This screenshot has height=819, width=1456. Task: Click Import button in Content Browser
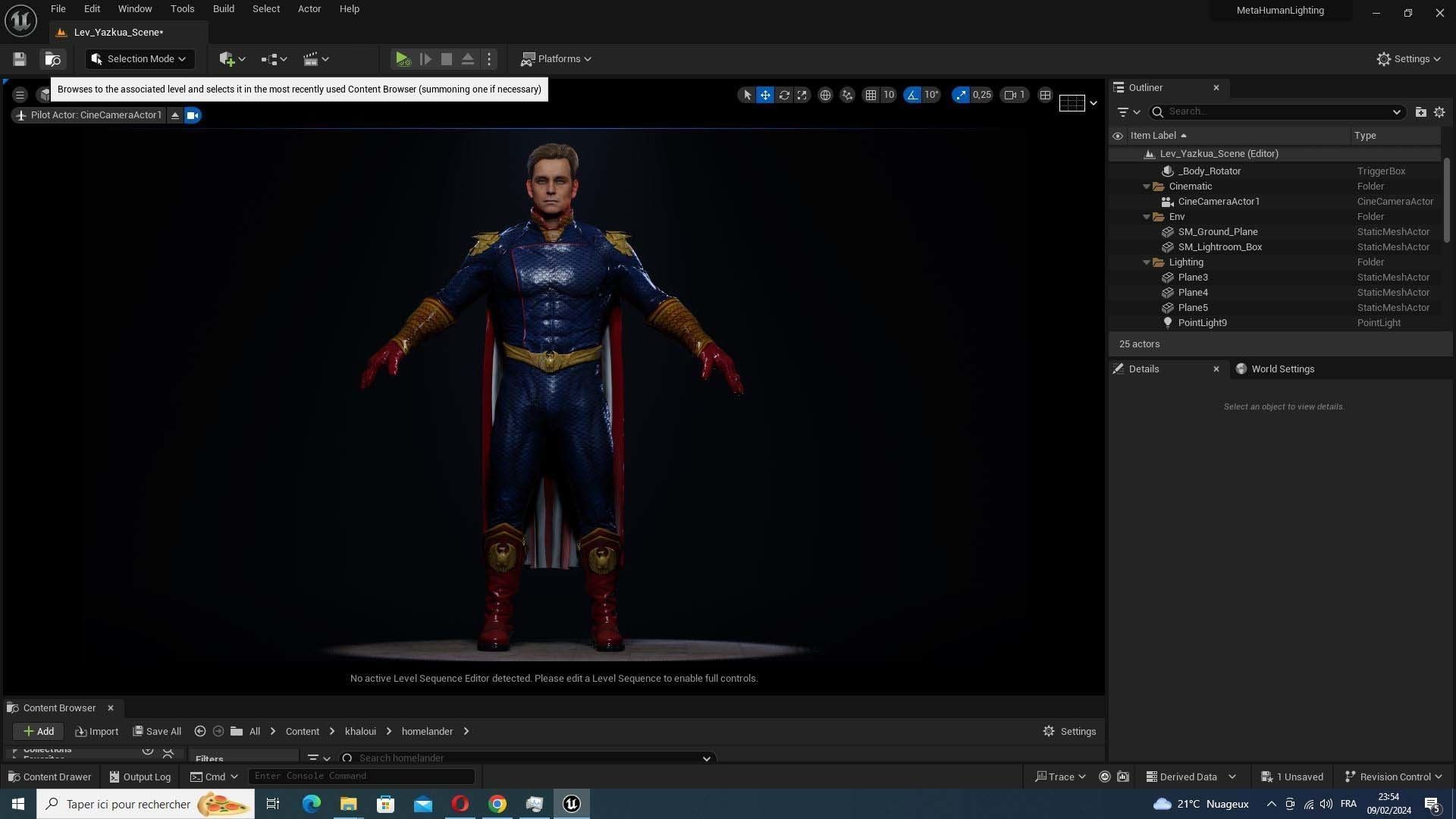click(97, 732)
